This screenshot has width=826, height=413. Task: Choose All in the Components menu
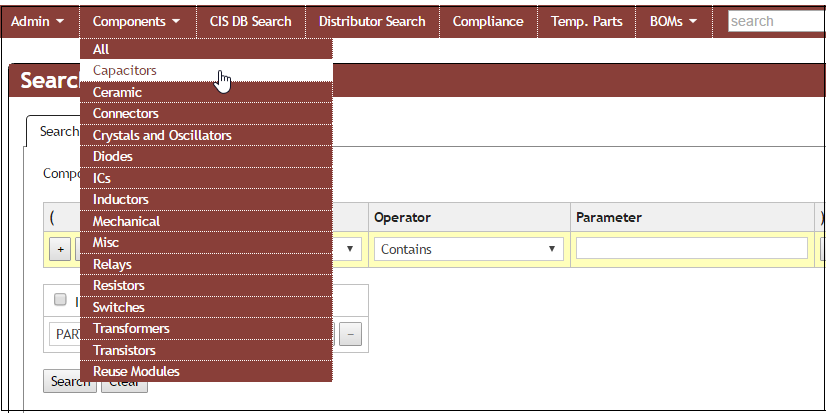tap(101, 49)
